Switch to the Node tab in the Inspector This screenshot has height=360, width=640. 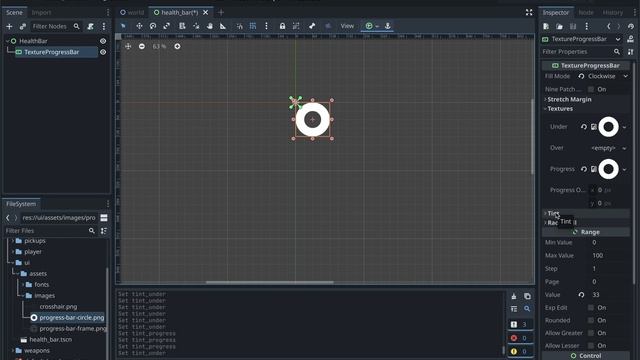586,12
